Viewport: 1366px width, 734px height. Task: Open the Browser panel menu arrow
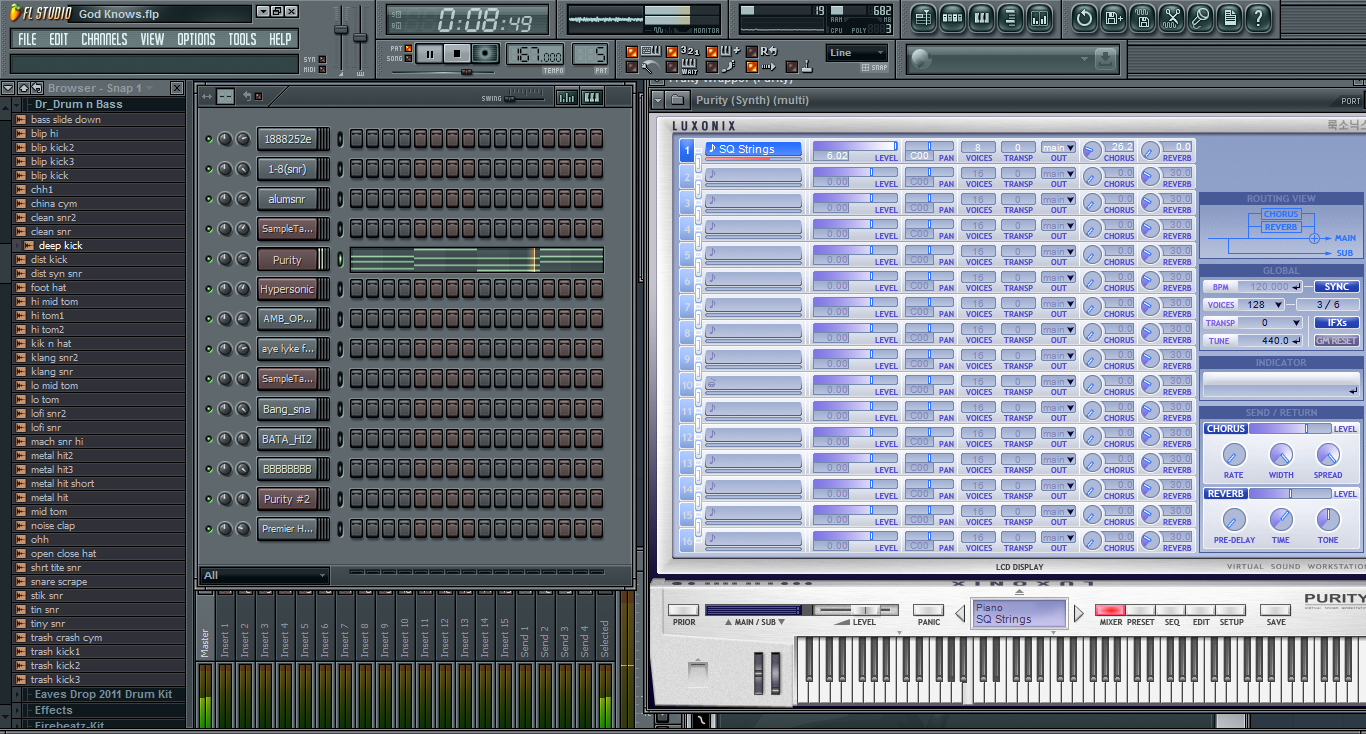[8, 88]
